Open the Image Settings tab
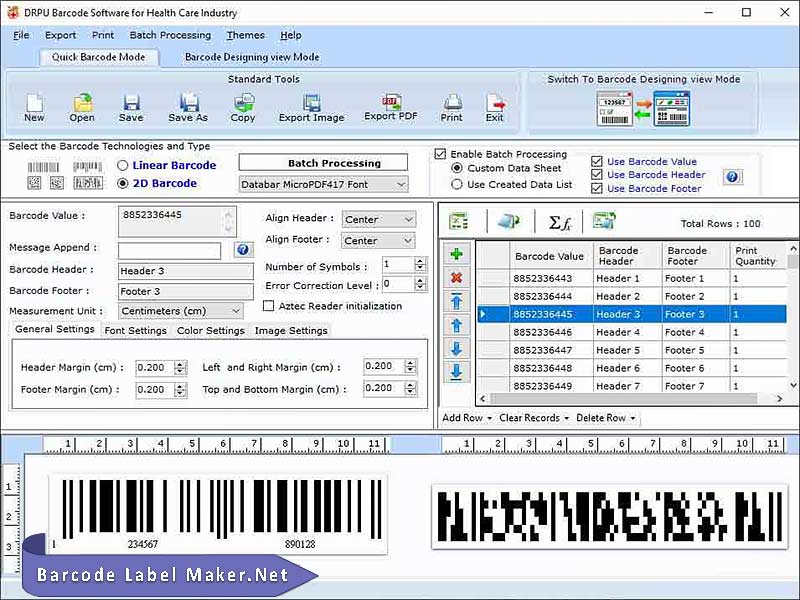800x600 pixels. (x=291, y=331)
